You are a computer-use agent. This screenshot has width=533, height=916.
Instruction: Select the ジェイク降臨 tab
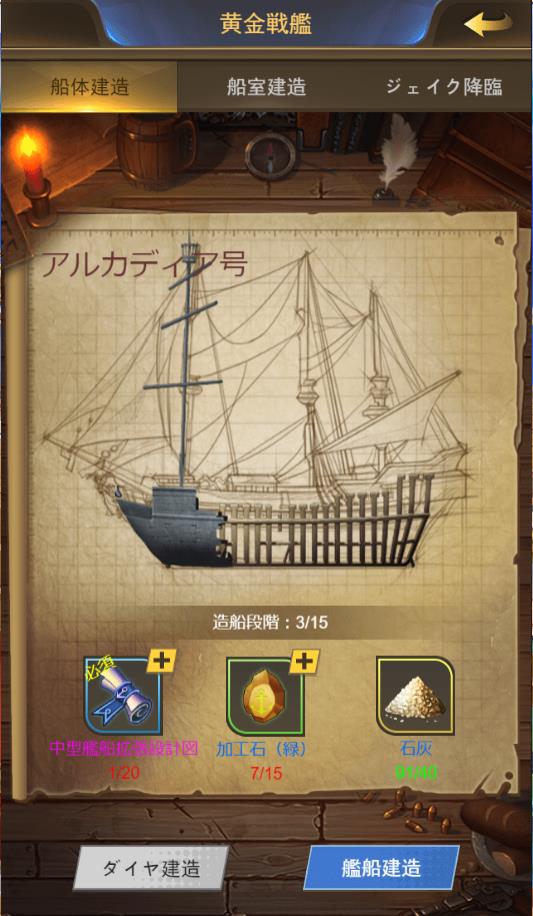[x=444, y=86]
